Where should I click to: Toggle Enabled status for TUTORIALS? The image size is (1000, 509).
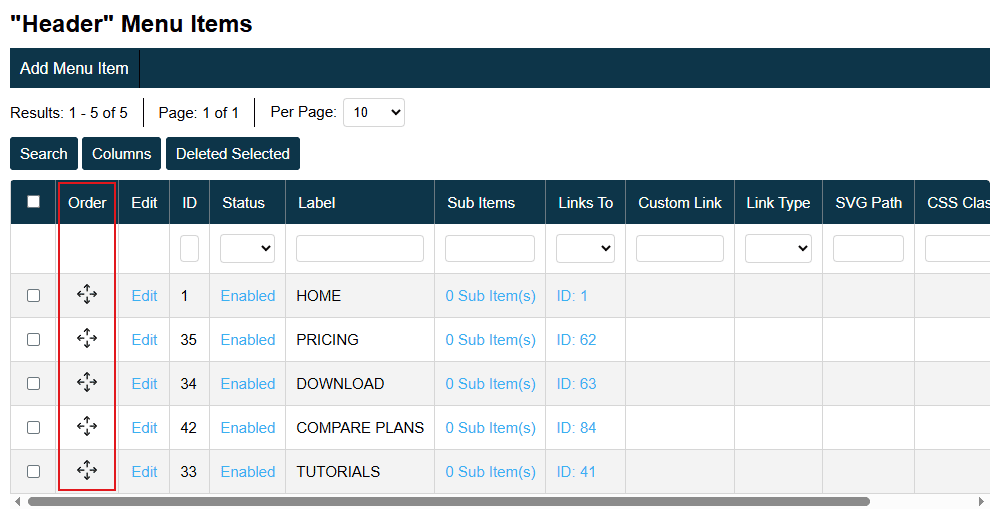247,472
